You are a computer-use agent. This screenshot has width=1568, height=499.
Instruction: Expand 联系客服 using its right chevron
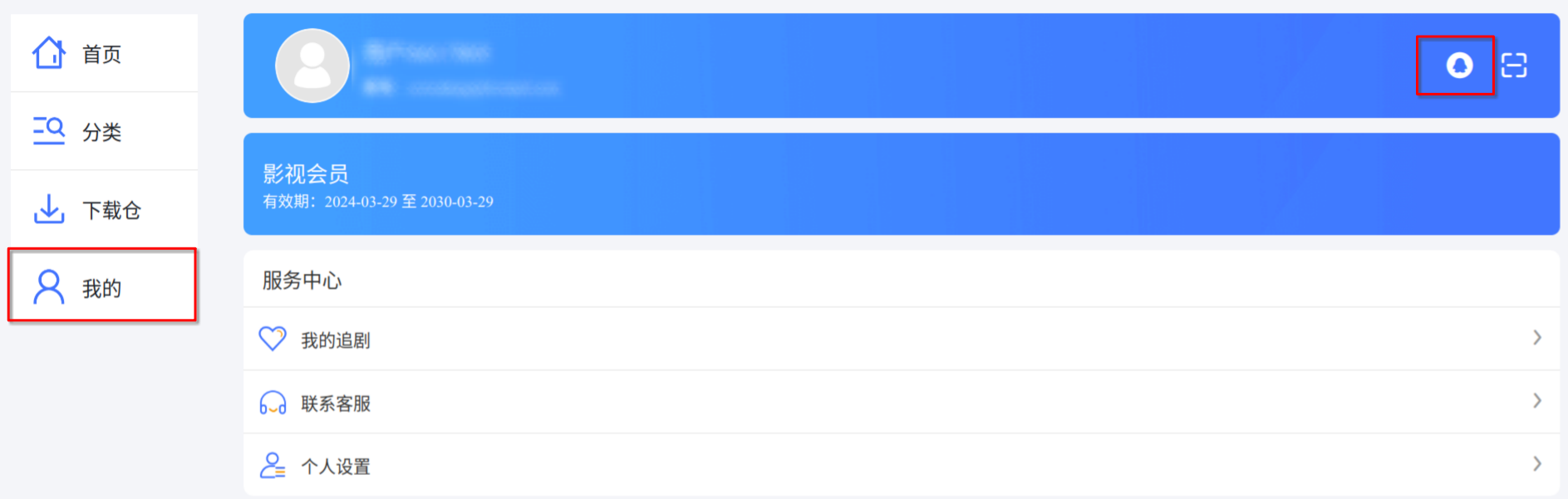coord(1537,401)
